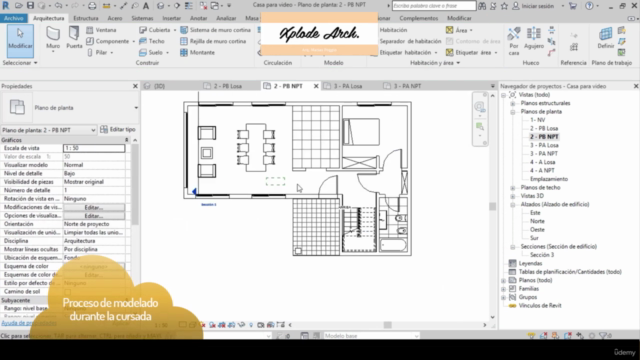The width and height of the screenshot is (640, 360).
Task: Activate the Muro wall tool
Action: (x=53, y=38)
